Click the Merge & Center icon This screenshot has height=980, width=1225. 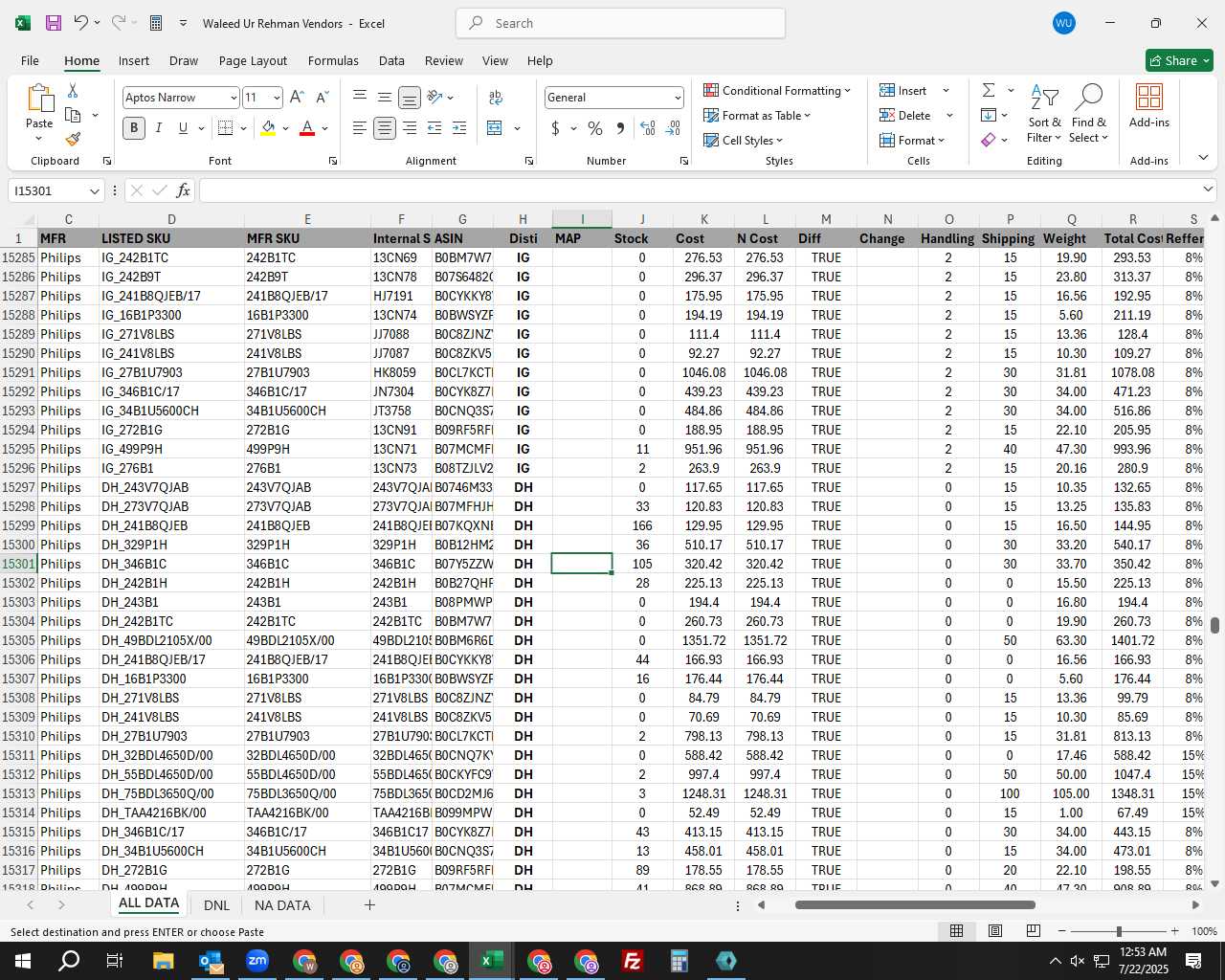(x=495, y=128)
